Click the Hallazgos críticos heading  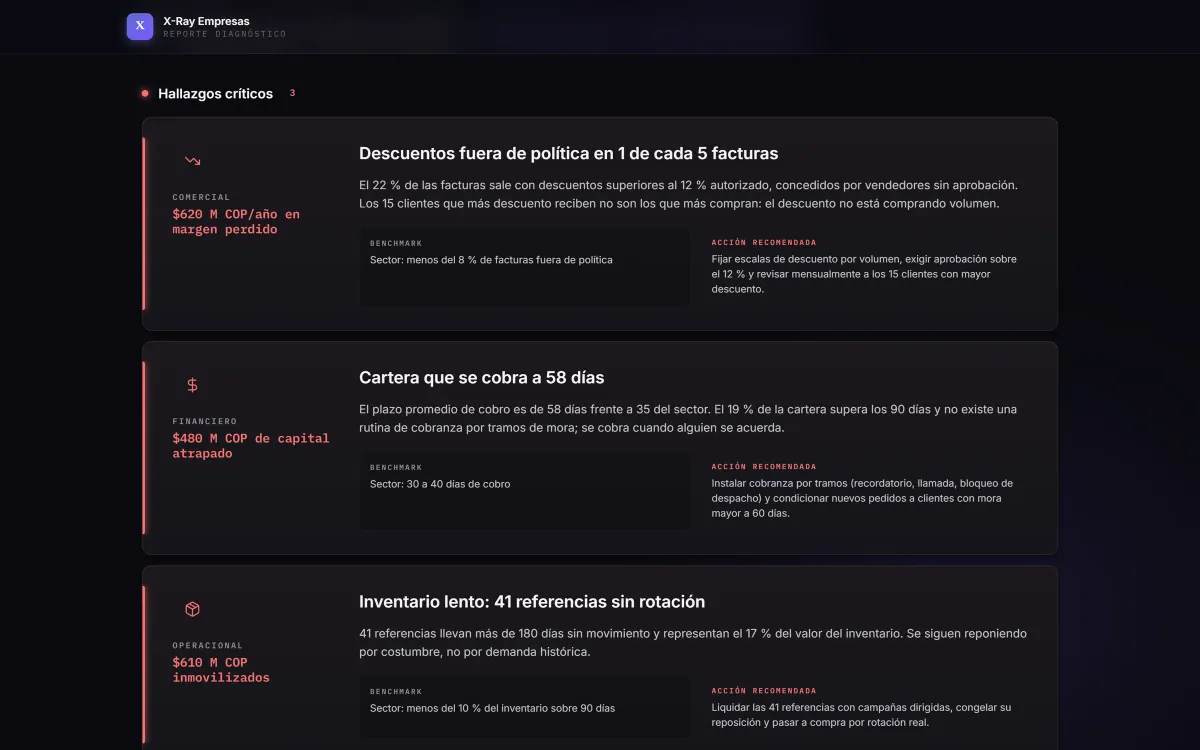(215, 93)
